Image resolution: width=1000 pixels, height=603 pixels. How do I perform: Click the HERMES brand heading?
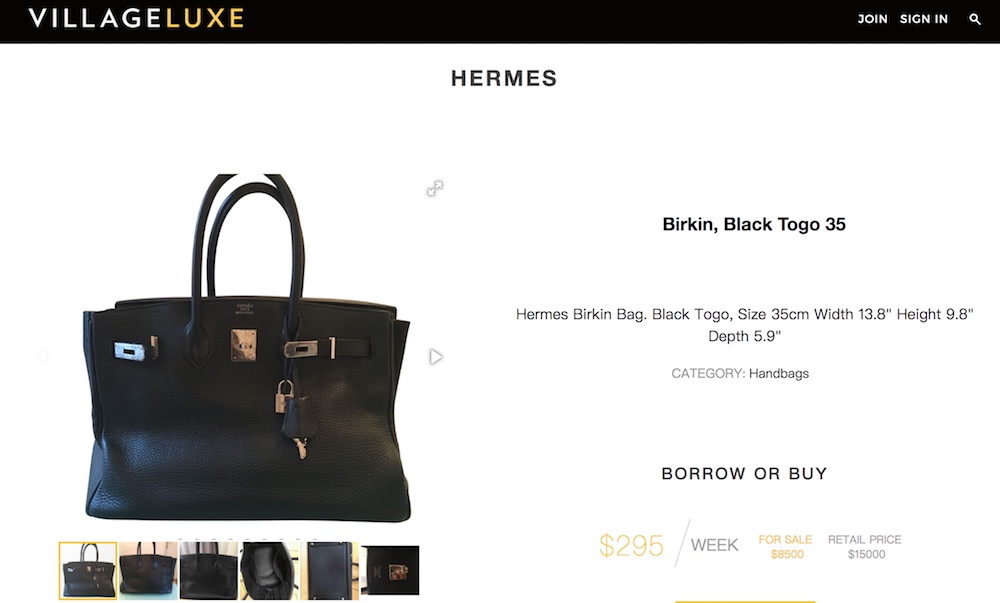click(504, 78)
